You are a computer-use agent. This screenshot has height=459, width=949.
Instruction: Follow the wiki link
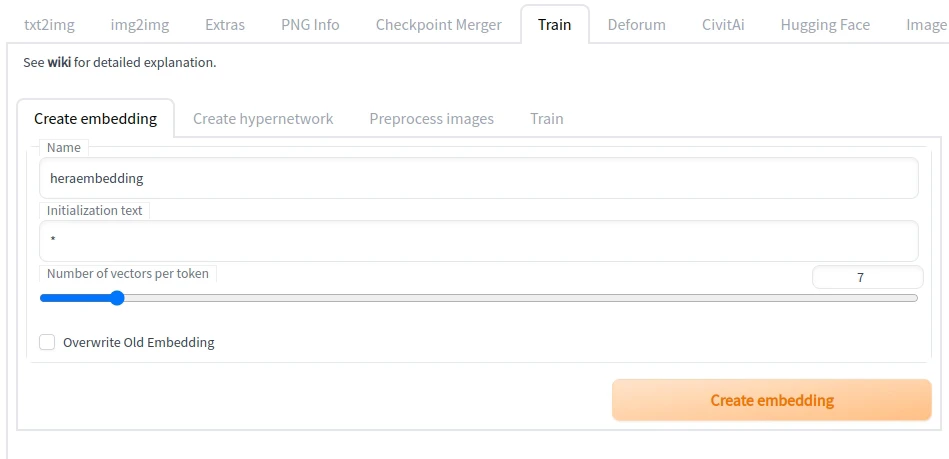coord(59,62)
